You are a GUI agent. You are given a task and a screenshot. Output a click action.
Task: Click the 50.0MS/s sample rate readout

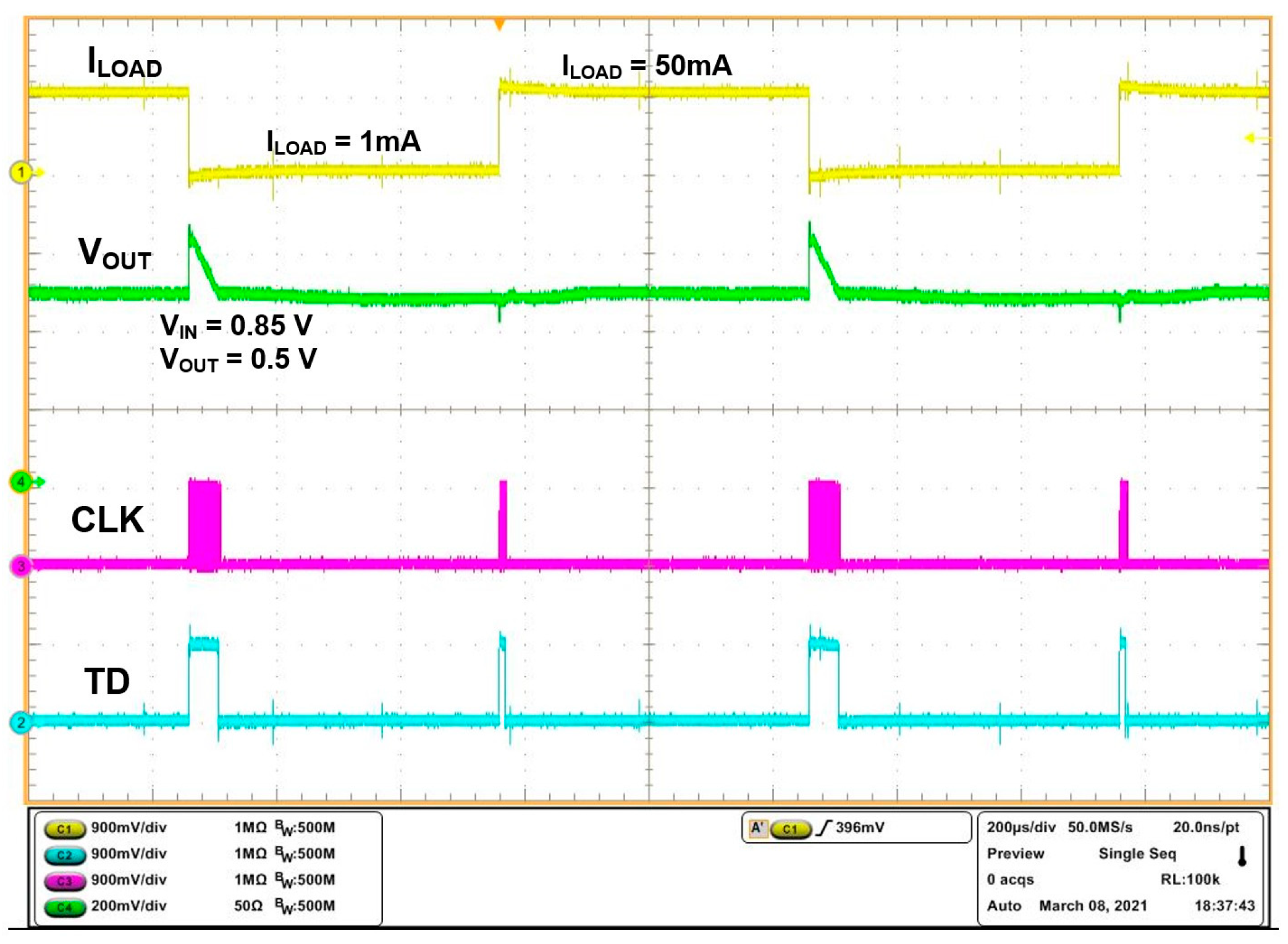pyautogui.click(x=1100, y=827)
